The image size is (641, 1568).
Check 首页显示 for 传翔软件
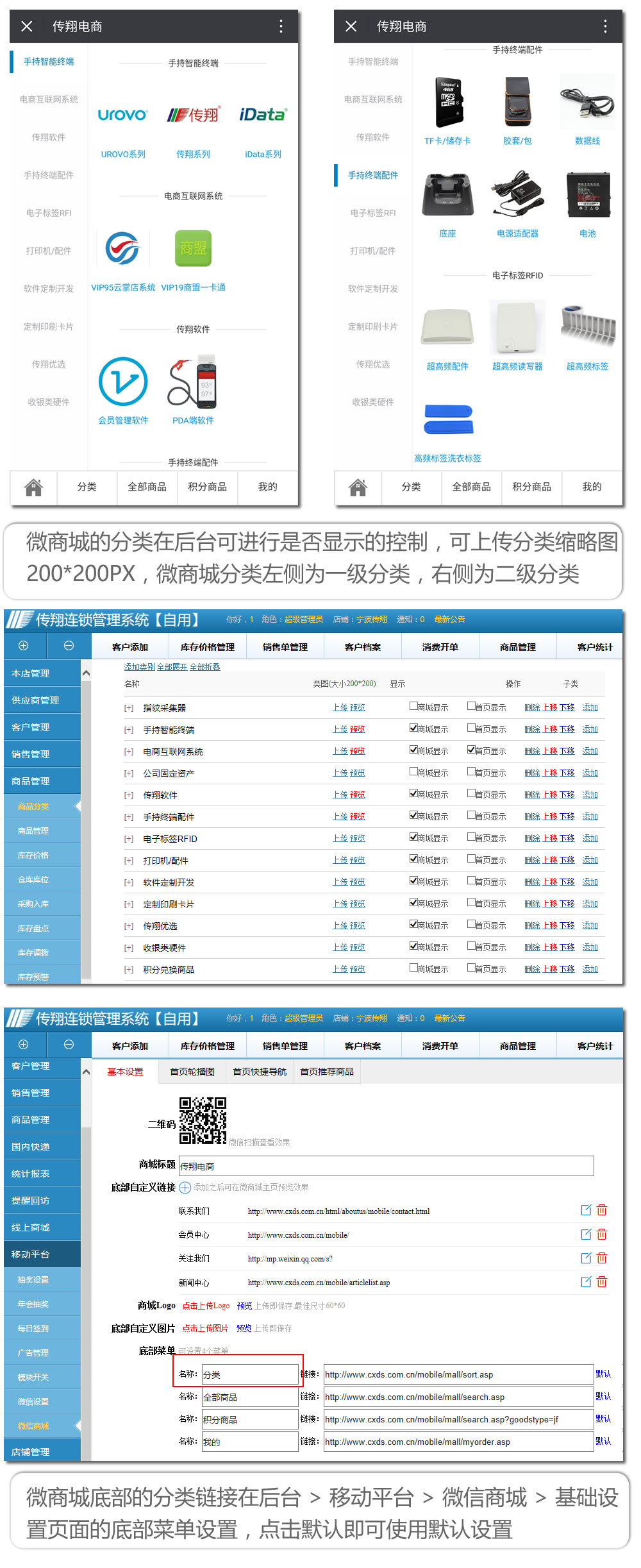(x=471, y=793)
